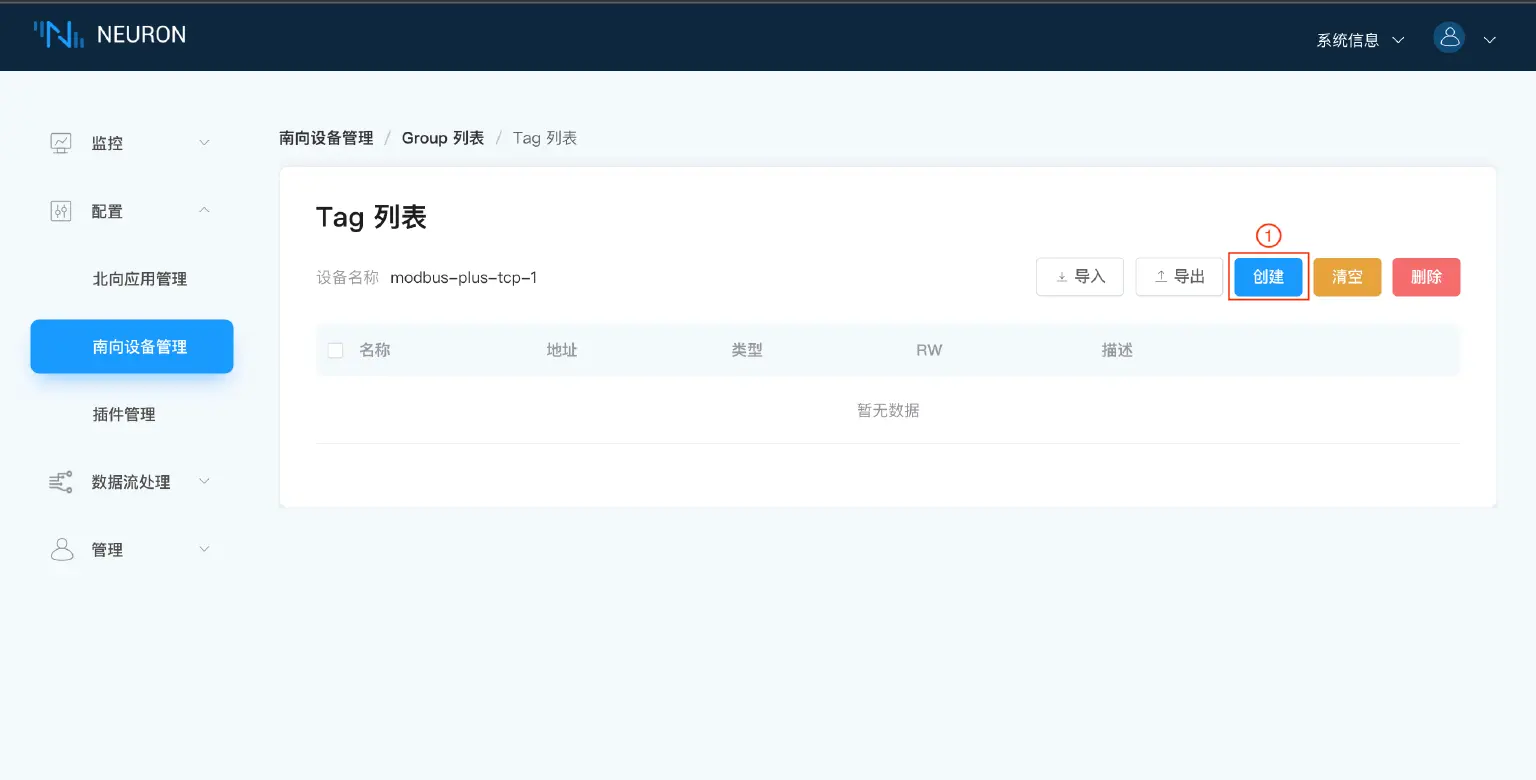Viewport: 1536px width, 780px height.
Task: Toggle the select-all checkbox in table header
Action: (x=336, y=350)
